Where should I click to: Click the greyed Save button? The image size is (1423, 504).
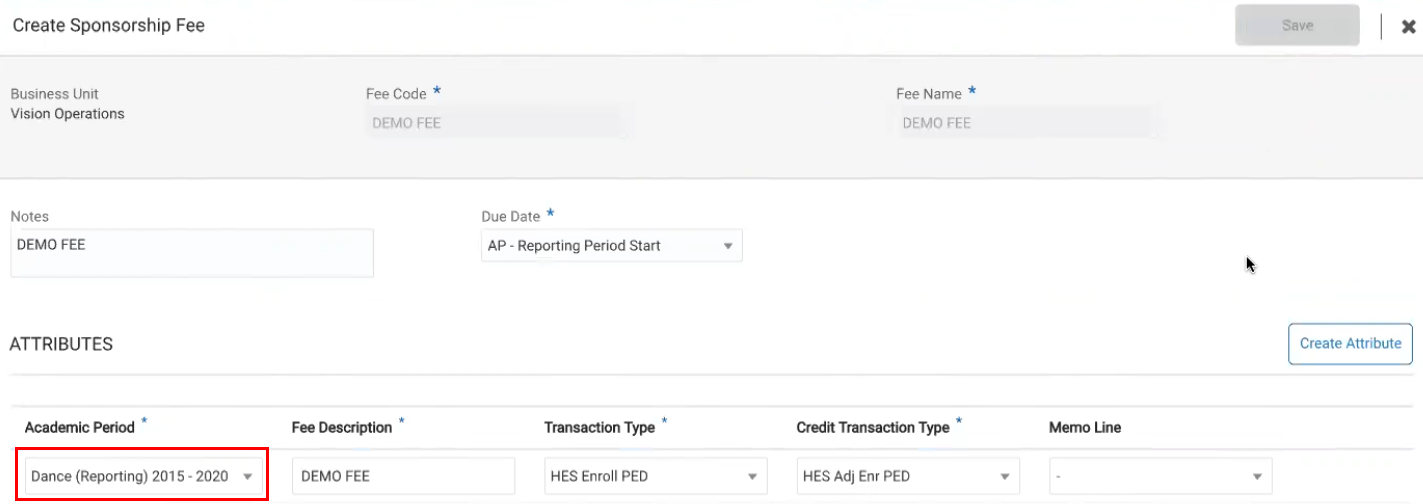coord(1297,26)
